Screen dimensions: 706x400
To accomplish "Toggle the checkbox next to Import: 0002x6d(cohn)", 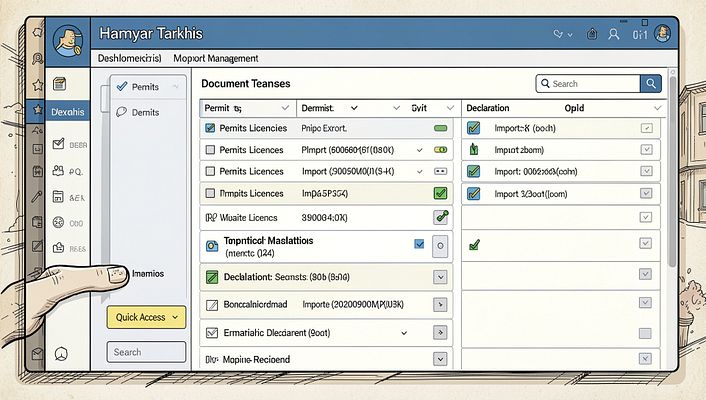I will [473, 171].
